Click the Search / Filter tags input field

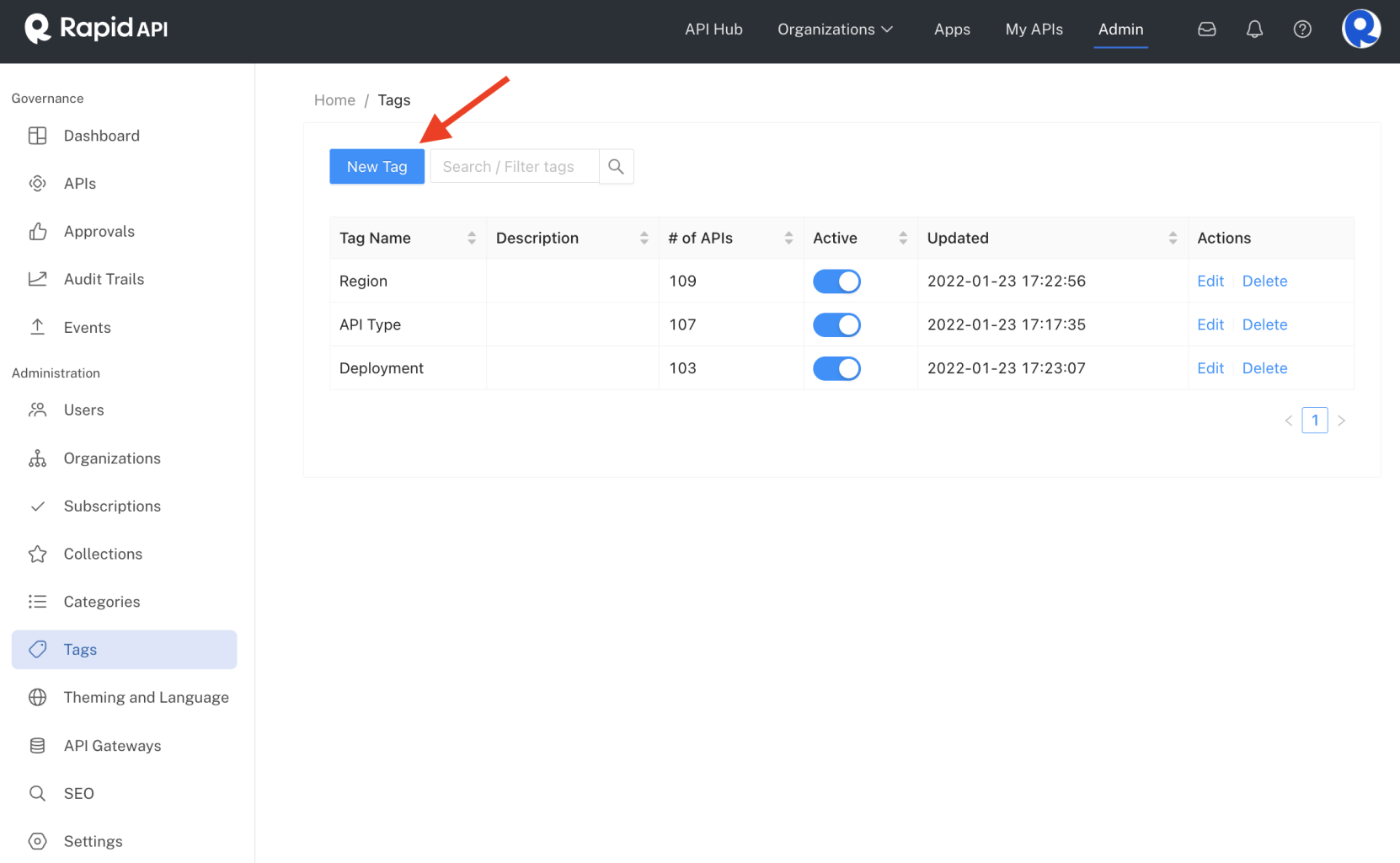[x=515, y=167]
